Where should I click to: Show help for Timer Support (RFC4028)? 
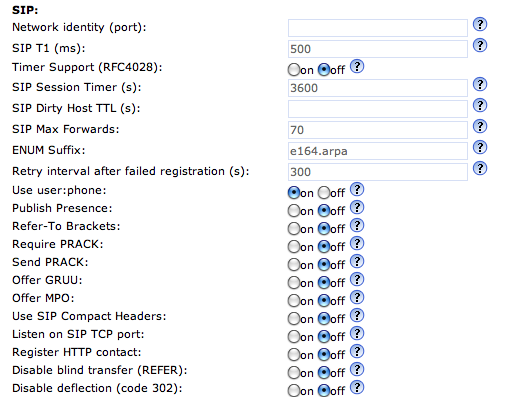point(357,66)
